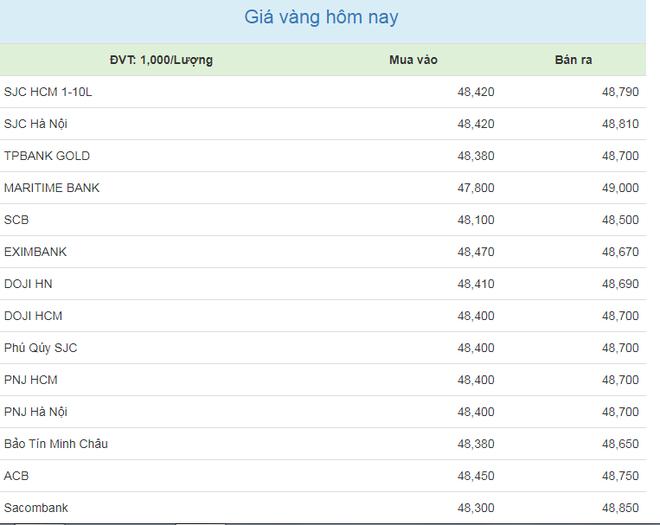The height and width of the screenshot is (525, 660).
Task: Click the buy price for Phú Qúy SJC
Action: click(476, 348)
